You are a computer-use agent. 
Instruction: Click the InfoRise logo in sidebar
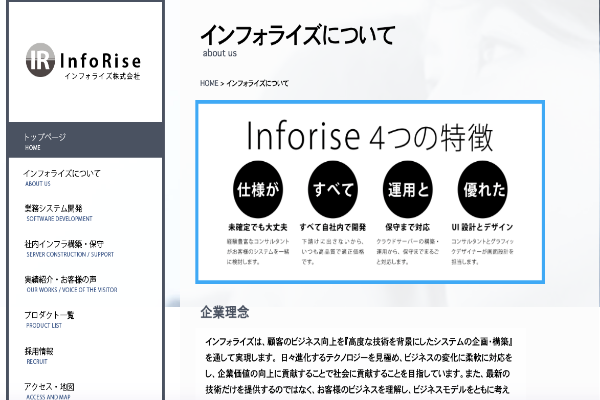point(83,60)
